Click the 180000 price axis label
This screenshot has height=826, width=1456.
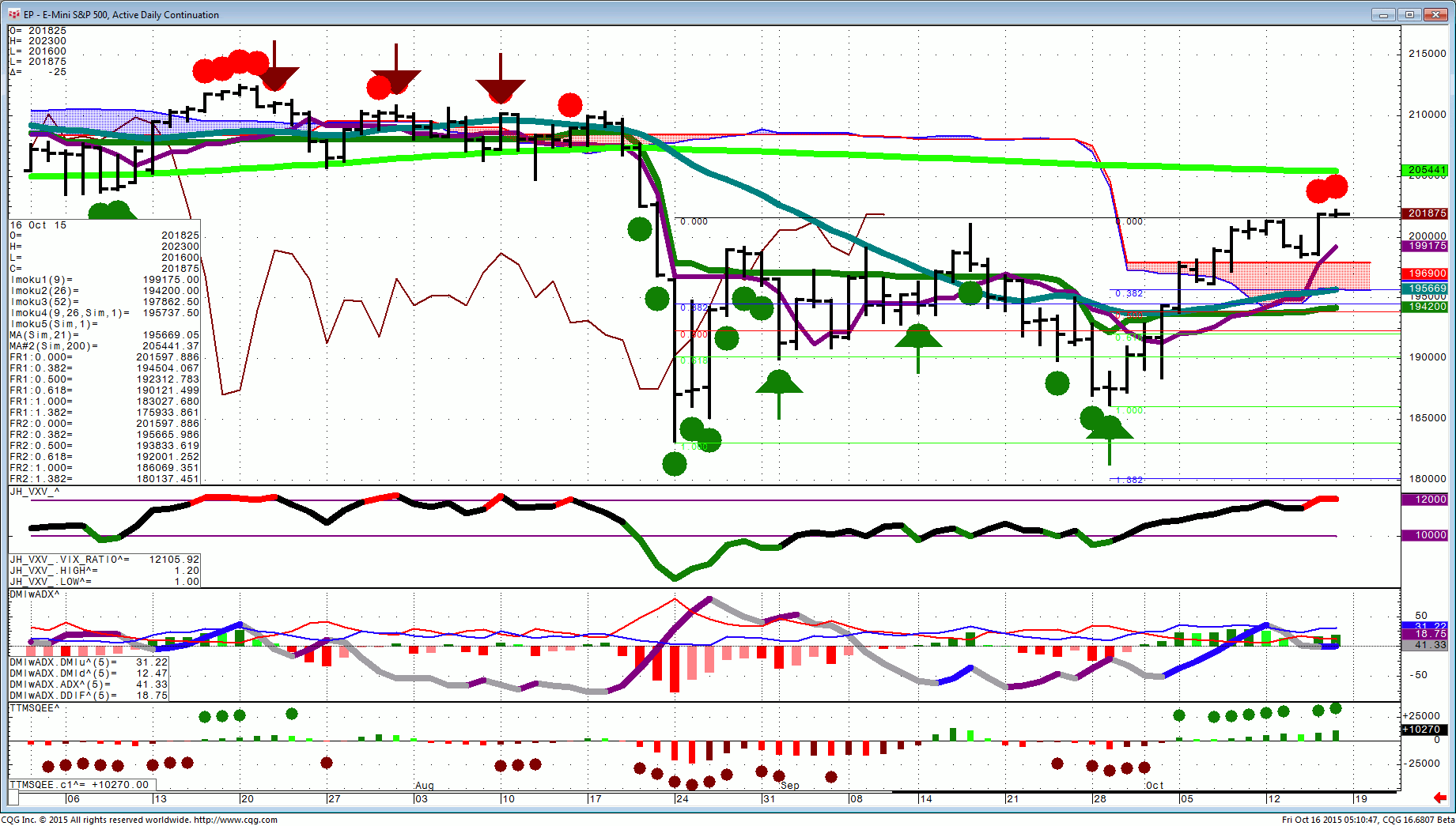(1427, 479)
